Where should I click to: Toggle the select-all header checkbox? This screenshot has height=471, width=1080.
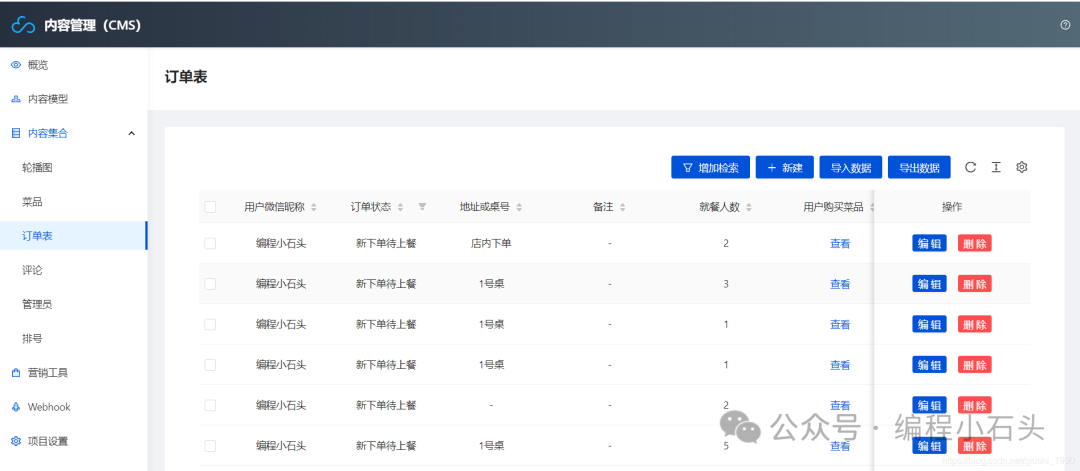click(210, 207)
